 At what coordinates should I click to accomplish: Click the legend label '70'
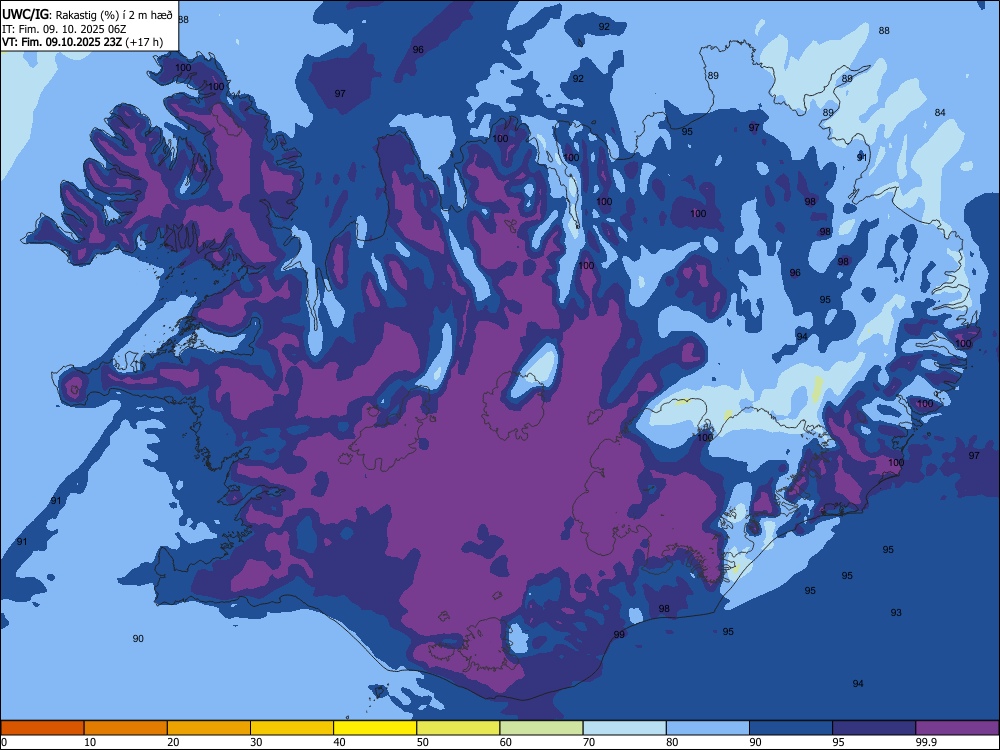pos(589,742)
